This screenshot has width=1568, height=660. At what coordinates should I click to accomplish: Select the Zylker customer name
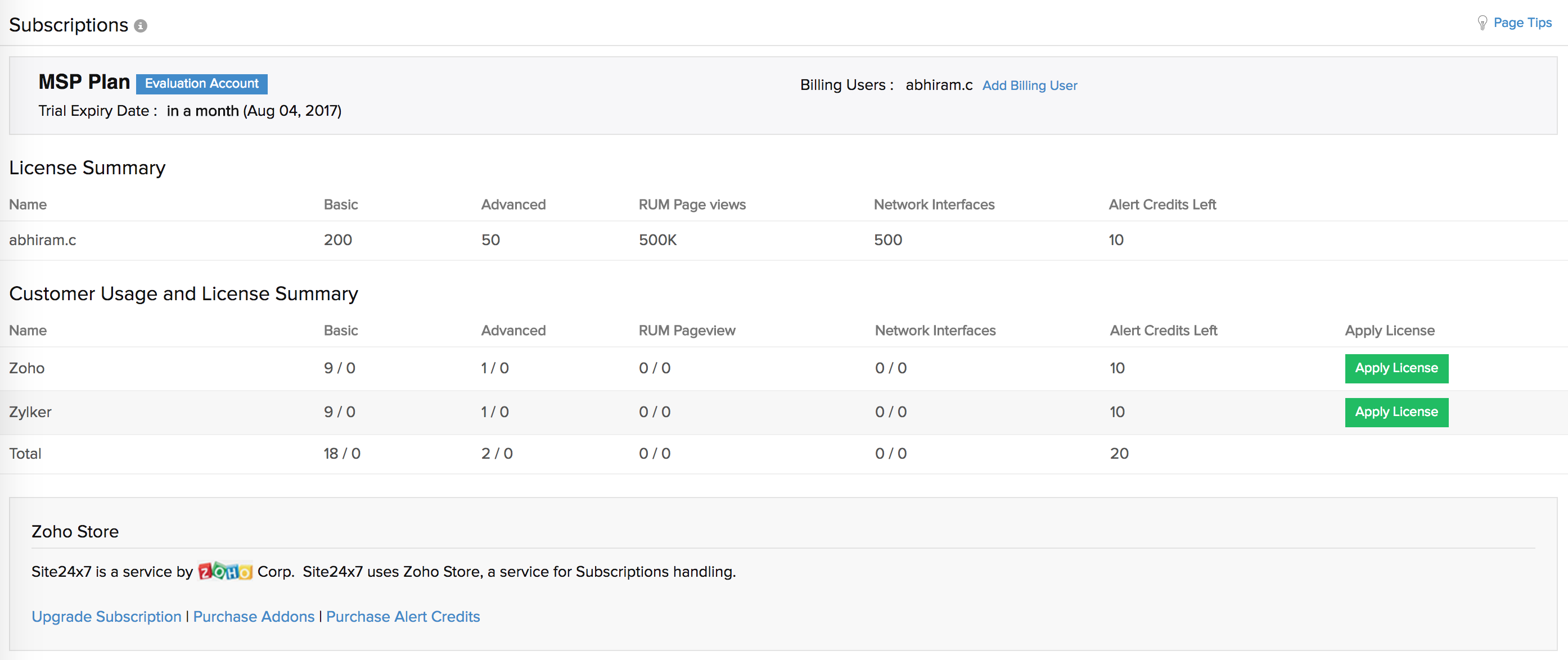30,412
